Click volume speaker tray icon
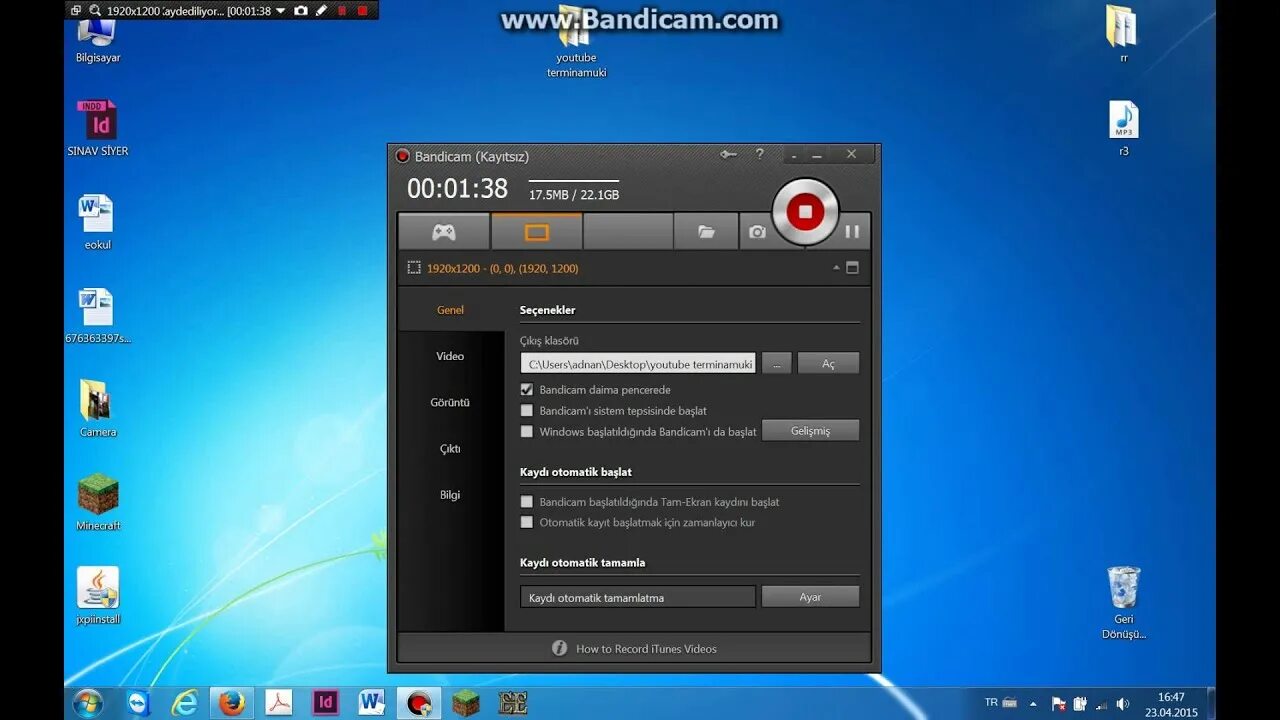Image resolution: width=1280 pixels, height=720 pixels. (x=1122, y=704)
